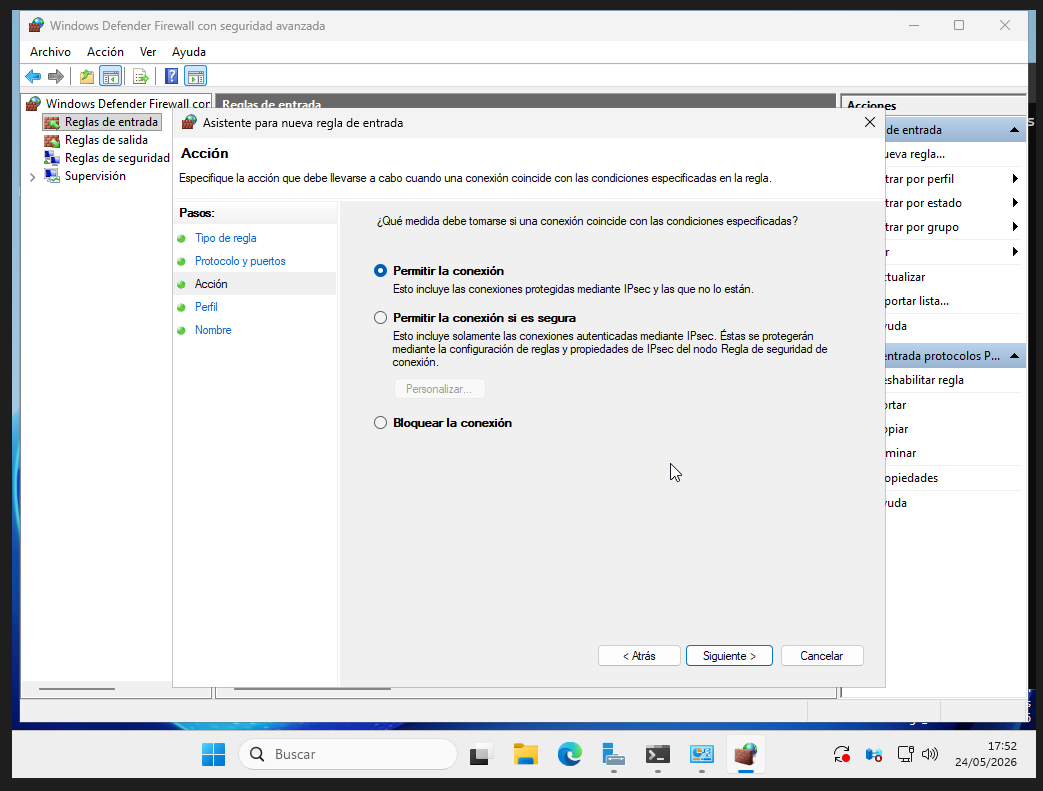This screenshot has height=791, width=1043.
Task: Launch Microsoft Edge from the taskbar
Action: [x=569, y=754]
